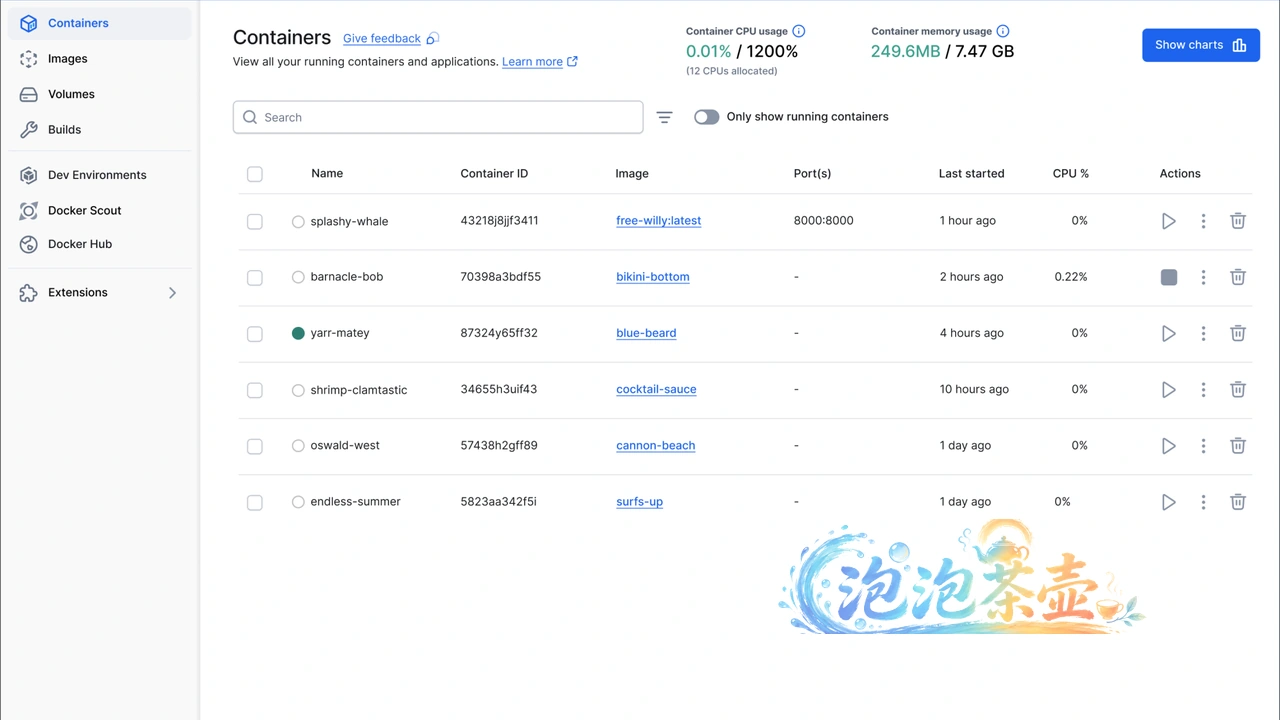The image size is (1280, 720).
Task: Open more actions menu for splashy-whale
Action: pyautogui.click(x=1203, y=221)
